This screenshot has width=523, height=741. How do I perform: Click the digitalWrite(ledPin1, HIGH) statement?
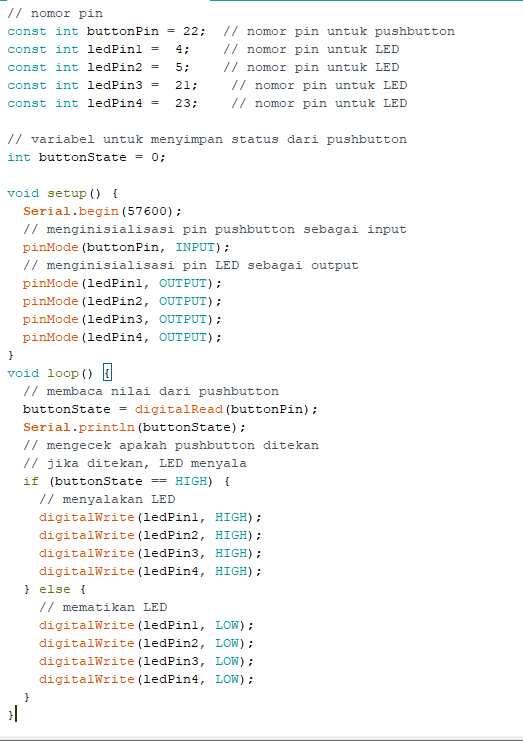150,517
